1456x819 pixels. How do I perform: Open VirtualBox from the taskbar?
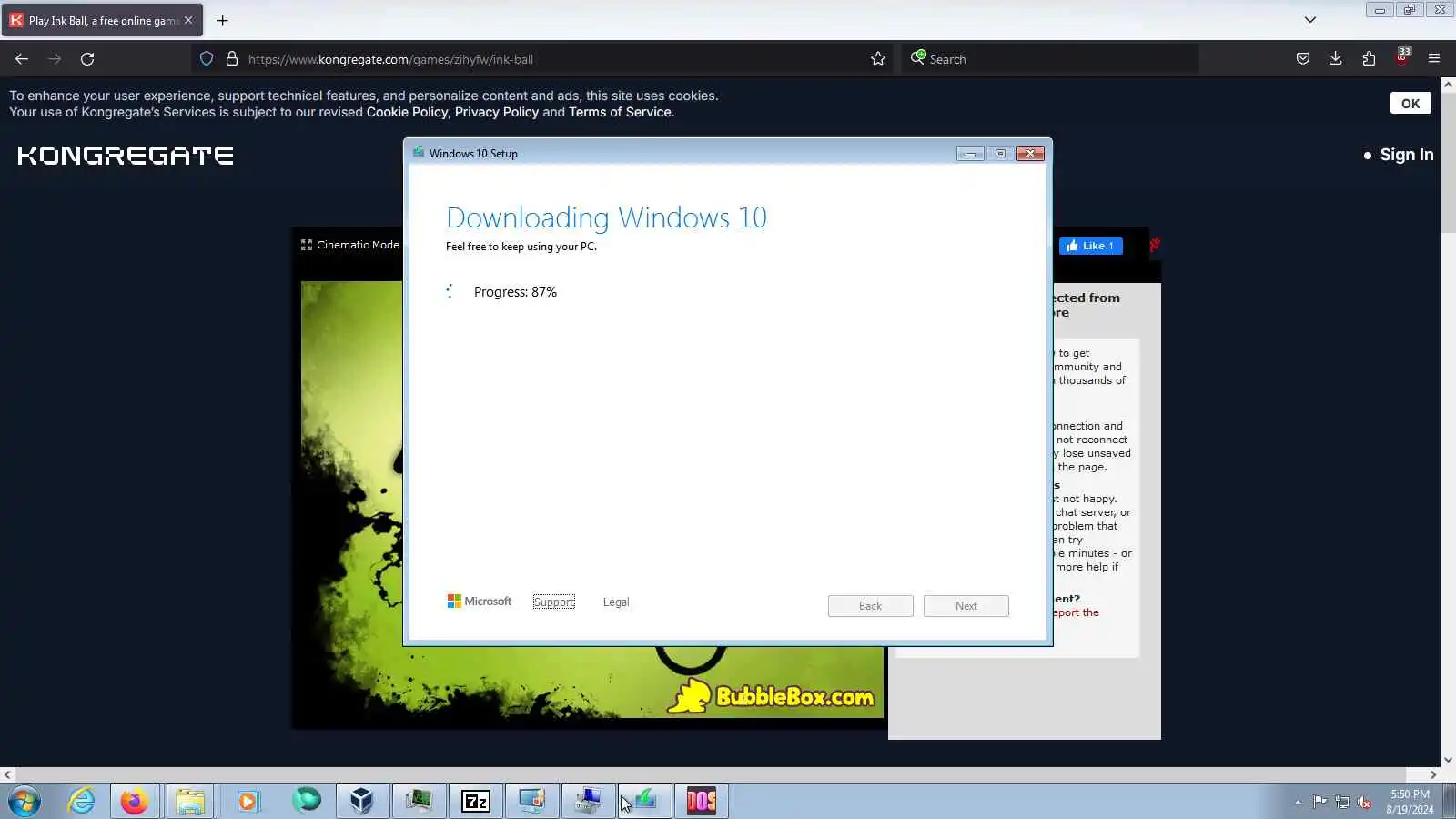[x=362, y=802]
